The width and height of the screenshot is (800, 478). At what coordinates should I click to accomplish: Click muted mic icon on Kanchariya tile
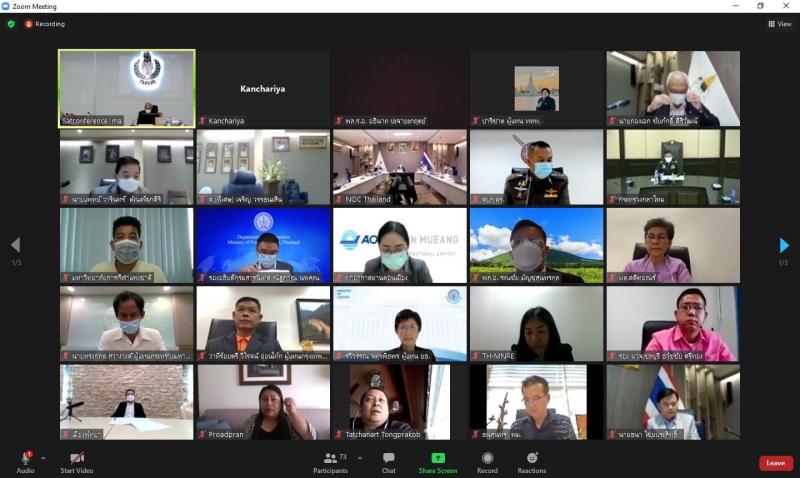point(203,121)
